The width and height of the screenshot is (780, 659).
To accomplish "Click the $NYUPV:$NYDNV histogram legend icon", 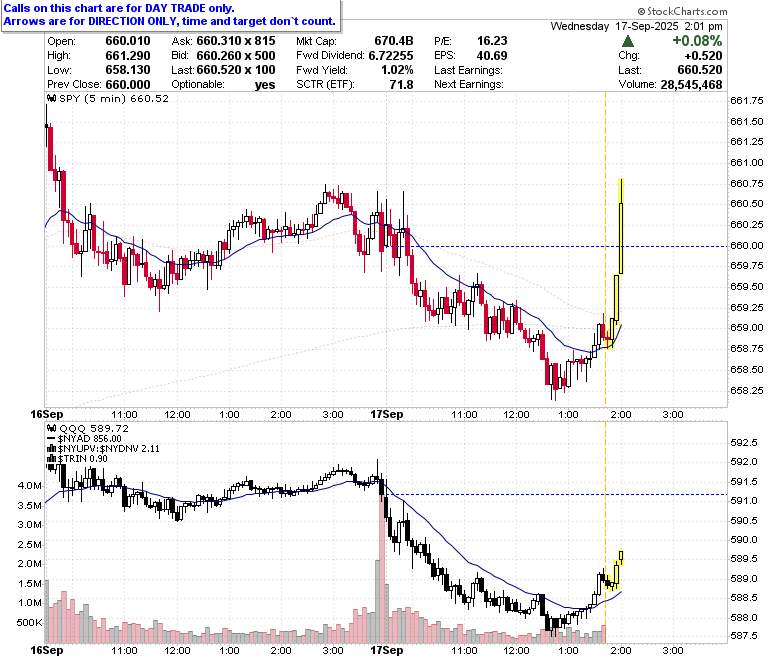I will click(x=51, y=449).
